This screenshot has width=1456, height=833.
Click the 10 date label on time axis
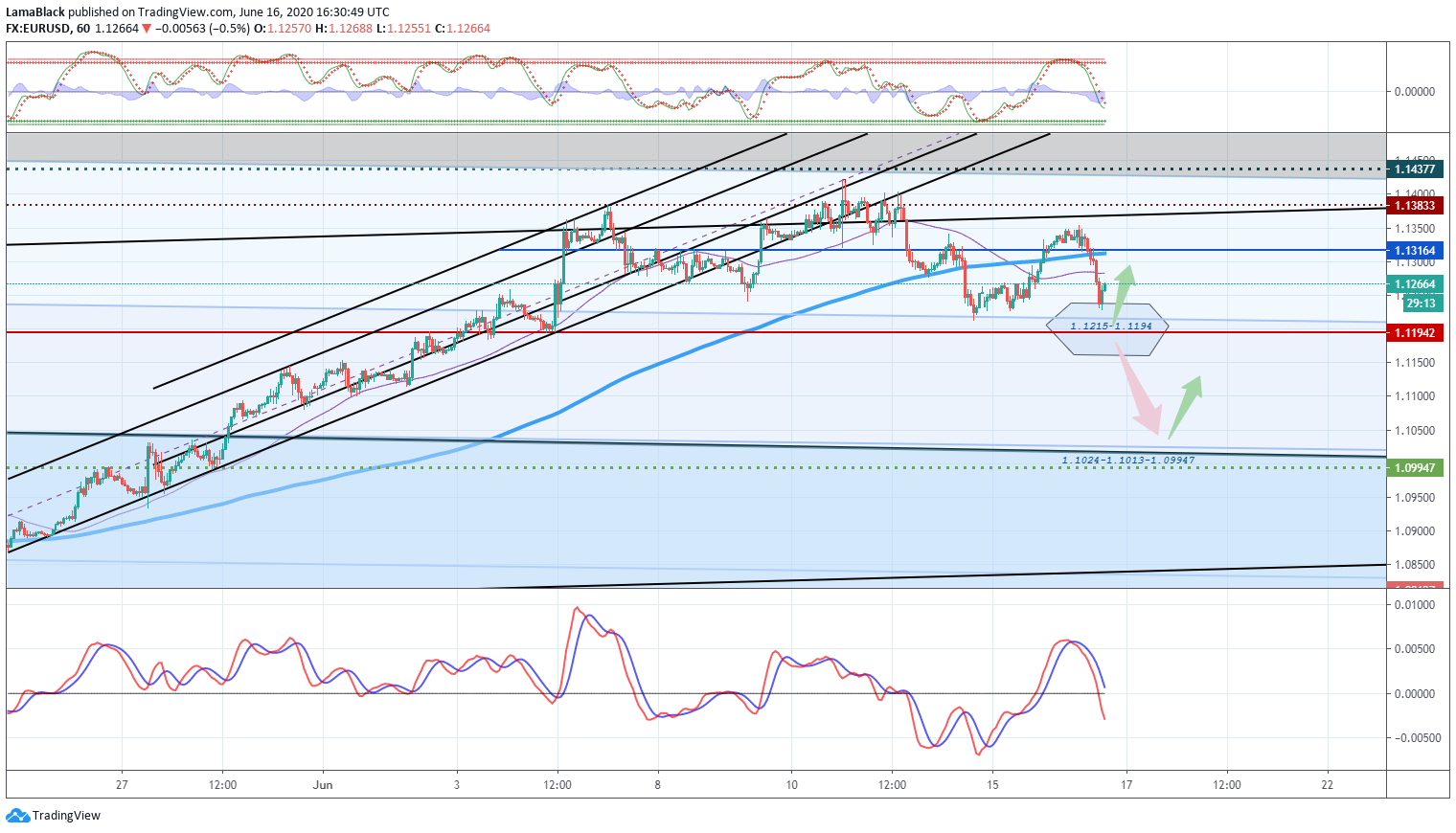(x=791, y=785)
